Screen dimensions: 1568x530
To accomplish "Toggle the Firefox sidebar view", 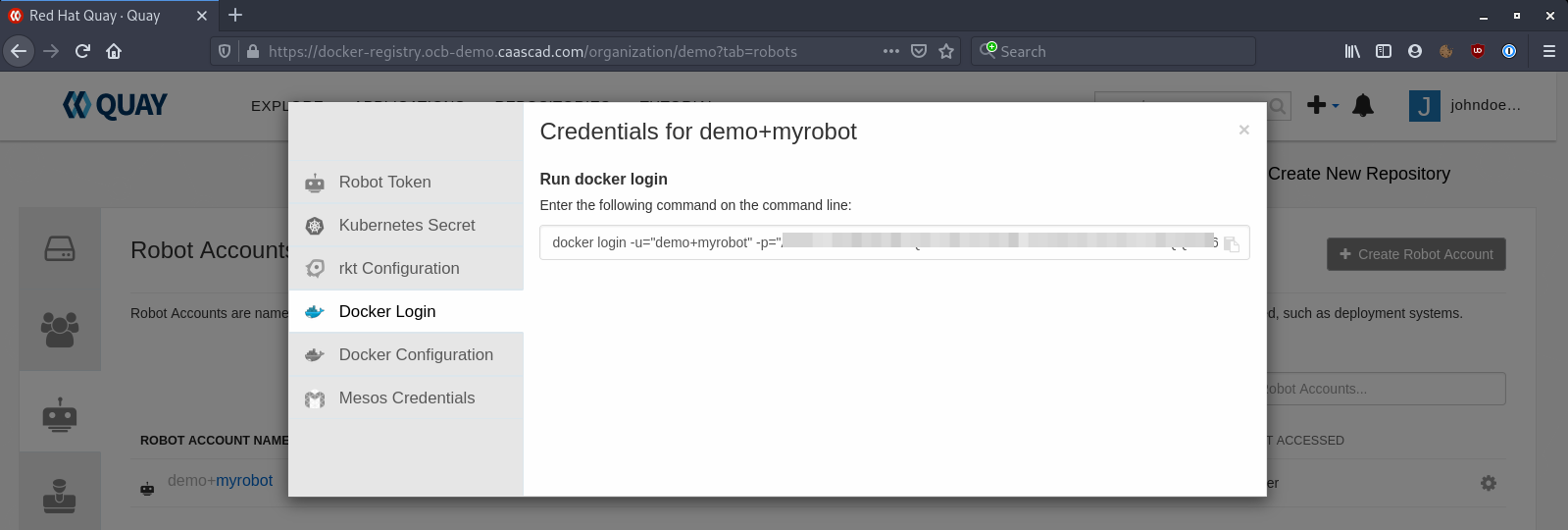I will pyautogui.click(x=1384, y=51).
